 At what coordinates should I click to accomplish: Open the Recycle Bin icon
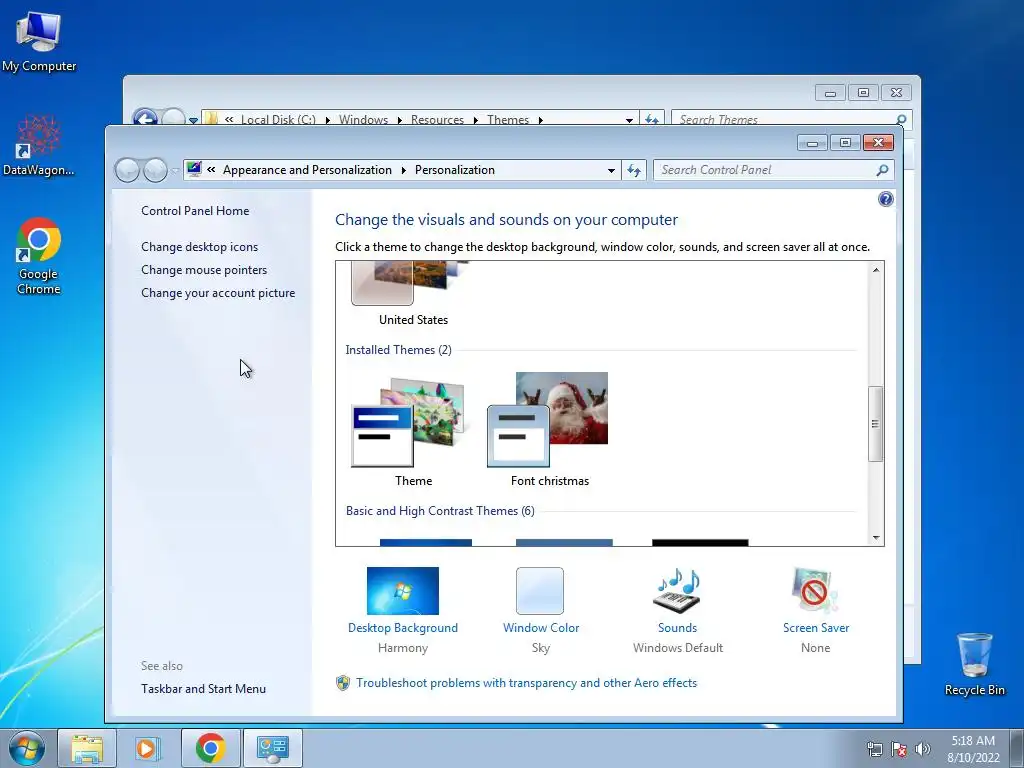coord(974,663)
